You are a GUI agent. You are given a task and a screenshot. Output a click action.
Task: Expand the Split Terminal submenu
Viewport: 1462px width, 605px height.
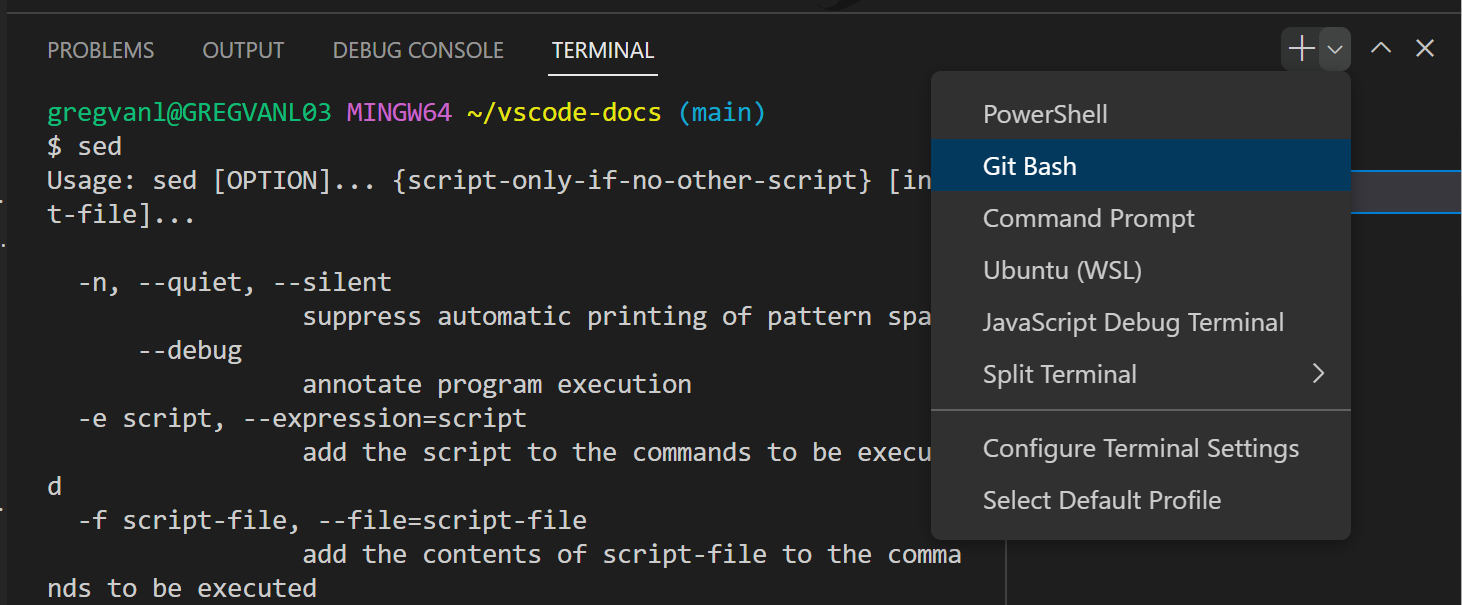point(1318,373)
